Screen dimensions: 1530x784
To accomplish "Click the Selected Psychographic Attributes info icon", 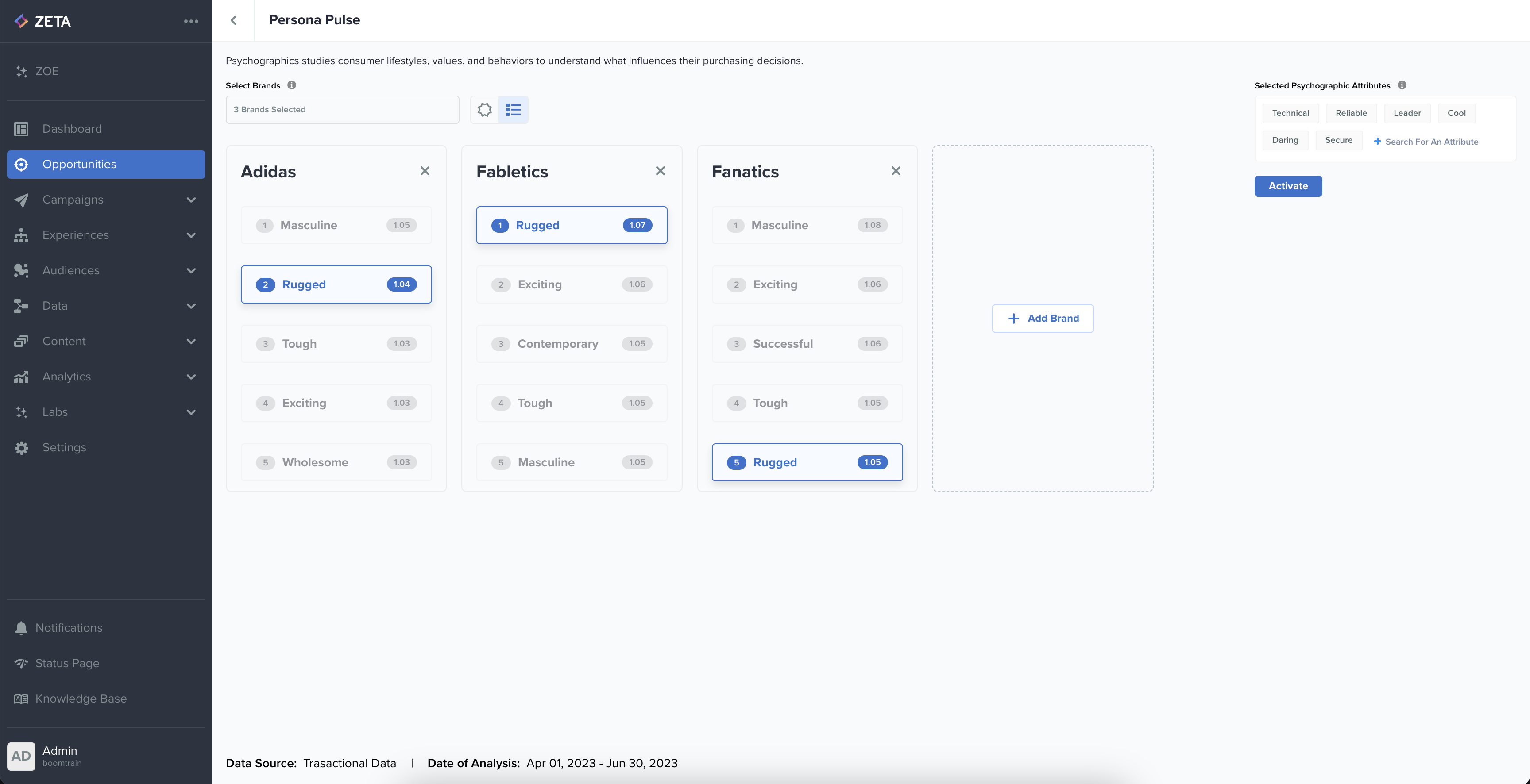I will tap(1402, 85).
